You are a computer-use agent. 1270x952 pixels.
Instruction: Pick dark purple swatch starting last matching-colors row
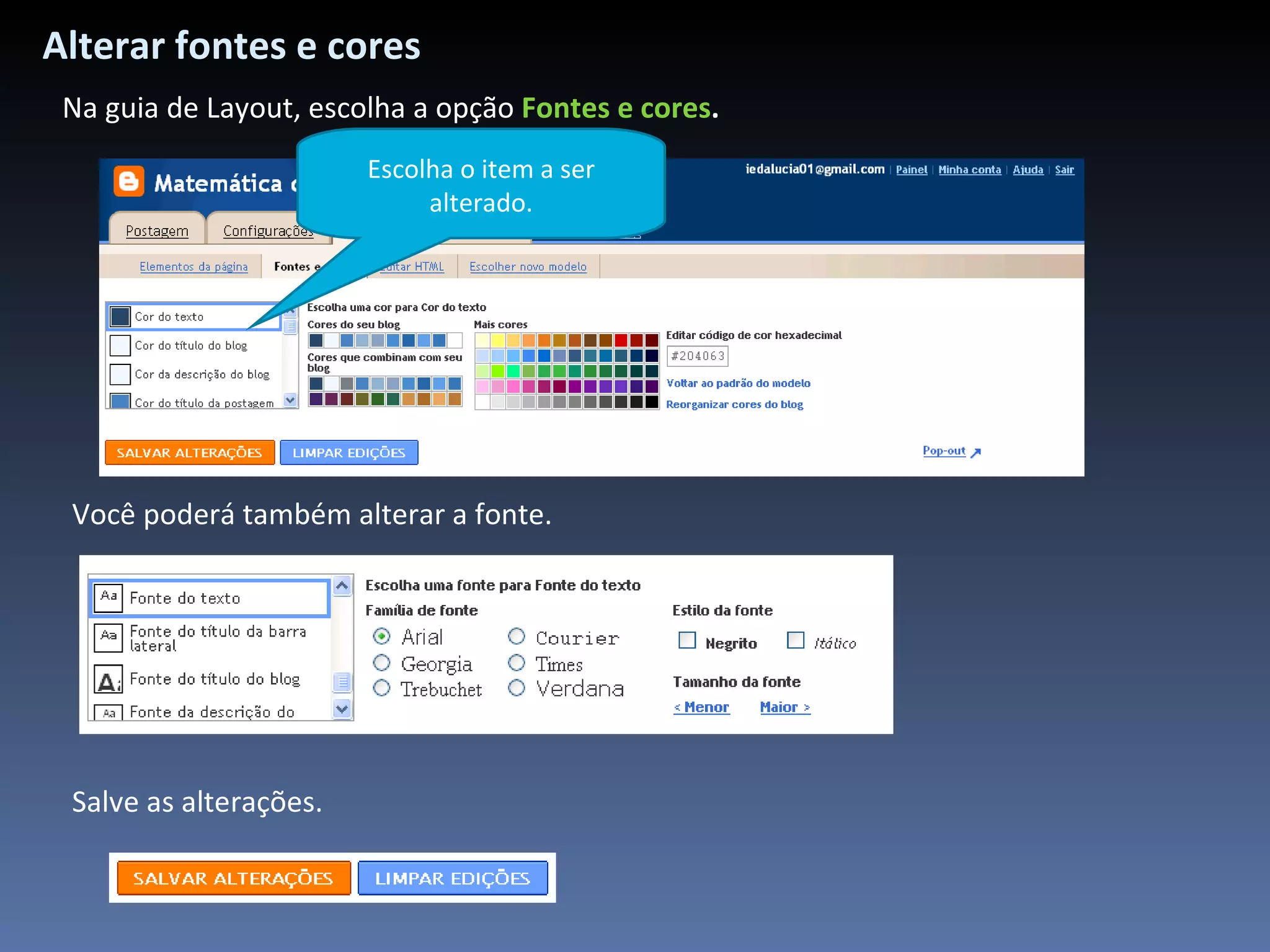click(316, 399)
